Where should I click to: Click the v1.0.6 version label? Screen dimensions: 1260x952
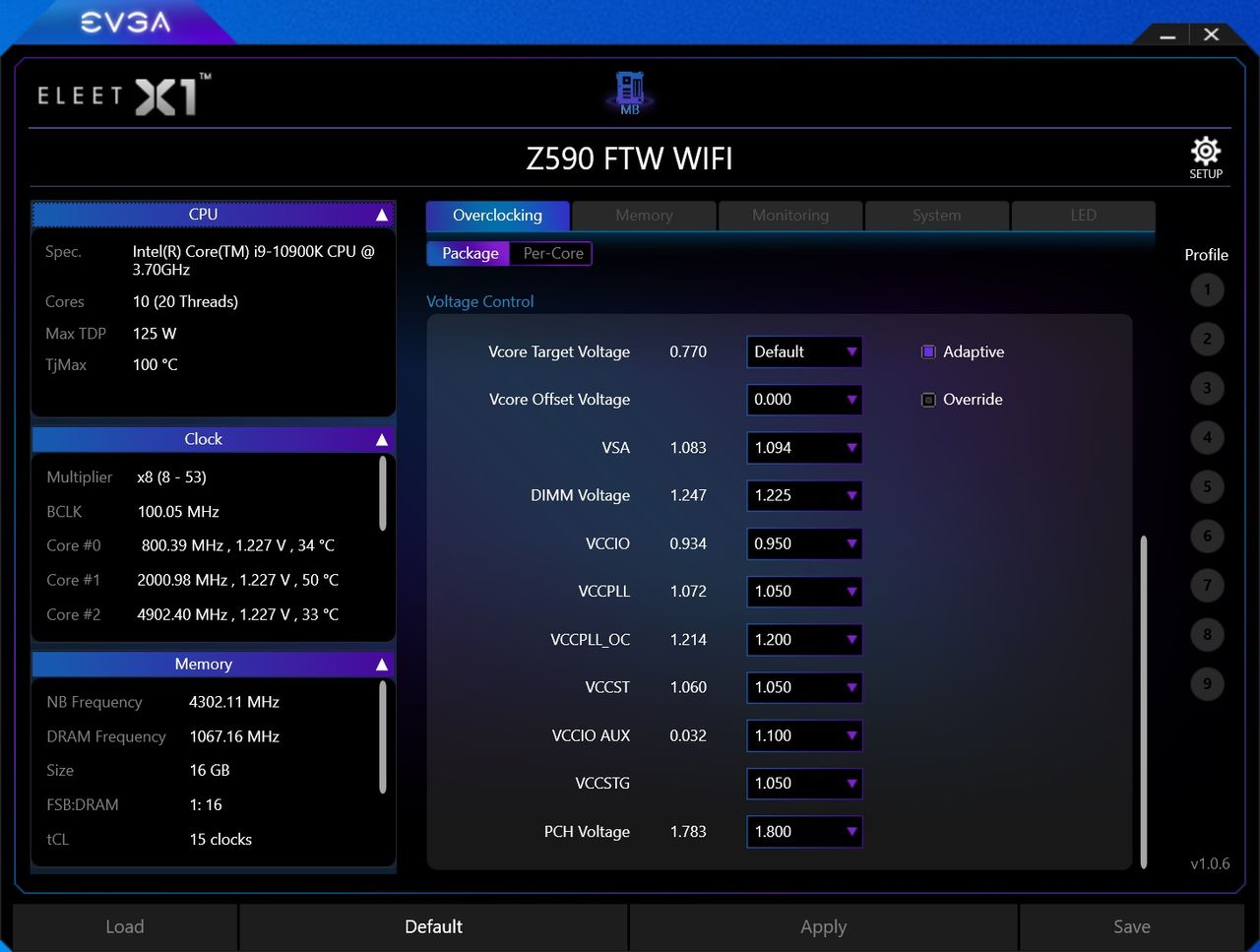1210,863
